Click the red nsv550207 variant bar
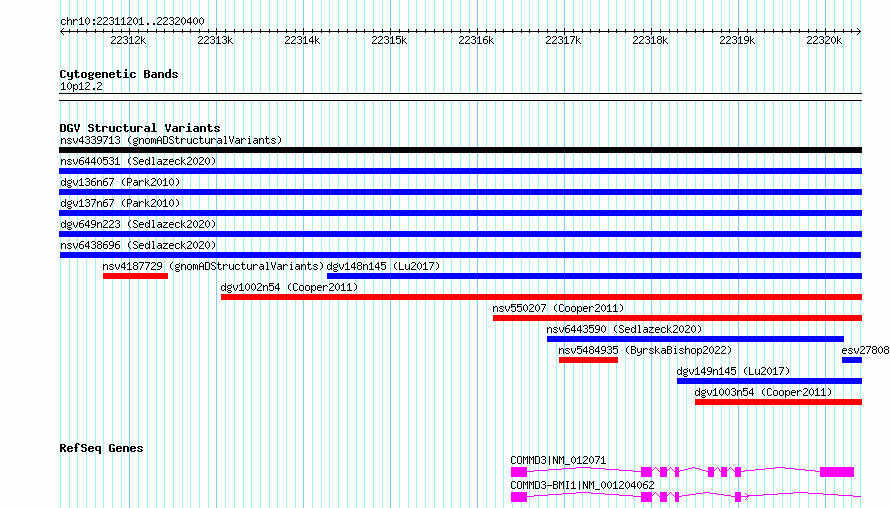This screenshot has width=890, height=508. pyautogui.click(x=677, y=318)
